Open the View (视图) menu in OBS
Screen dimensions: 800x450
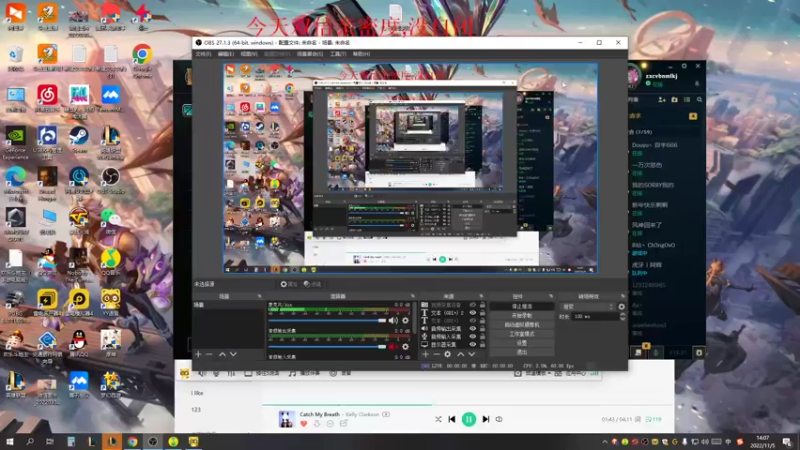(x=248, y=54)
